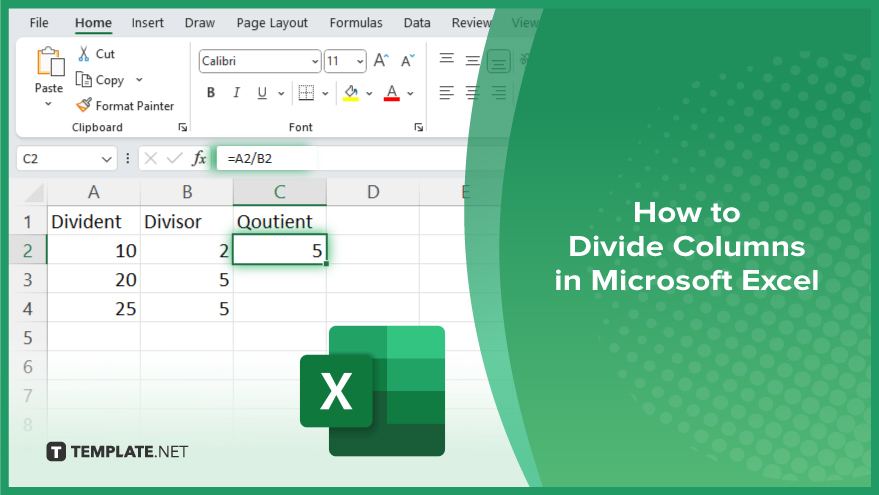Click the Divisor header cell
Screen dimensions: 879x495
pos(187,221)
